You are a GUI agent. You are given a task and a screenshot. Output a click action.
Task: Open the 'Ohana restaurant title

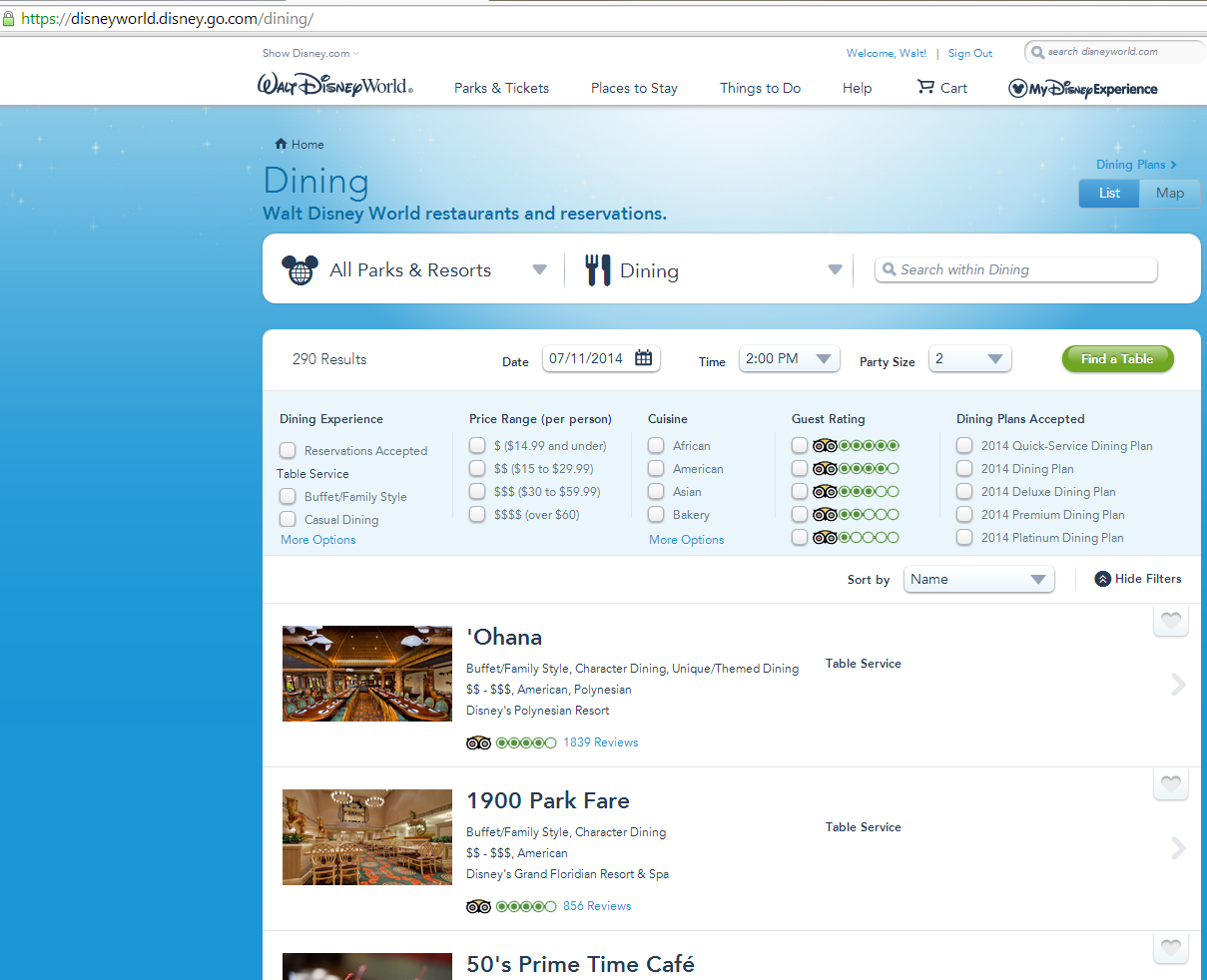504,637
